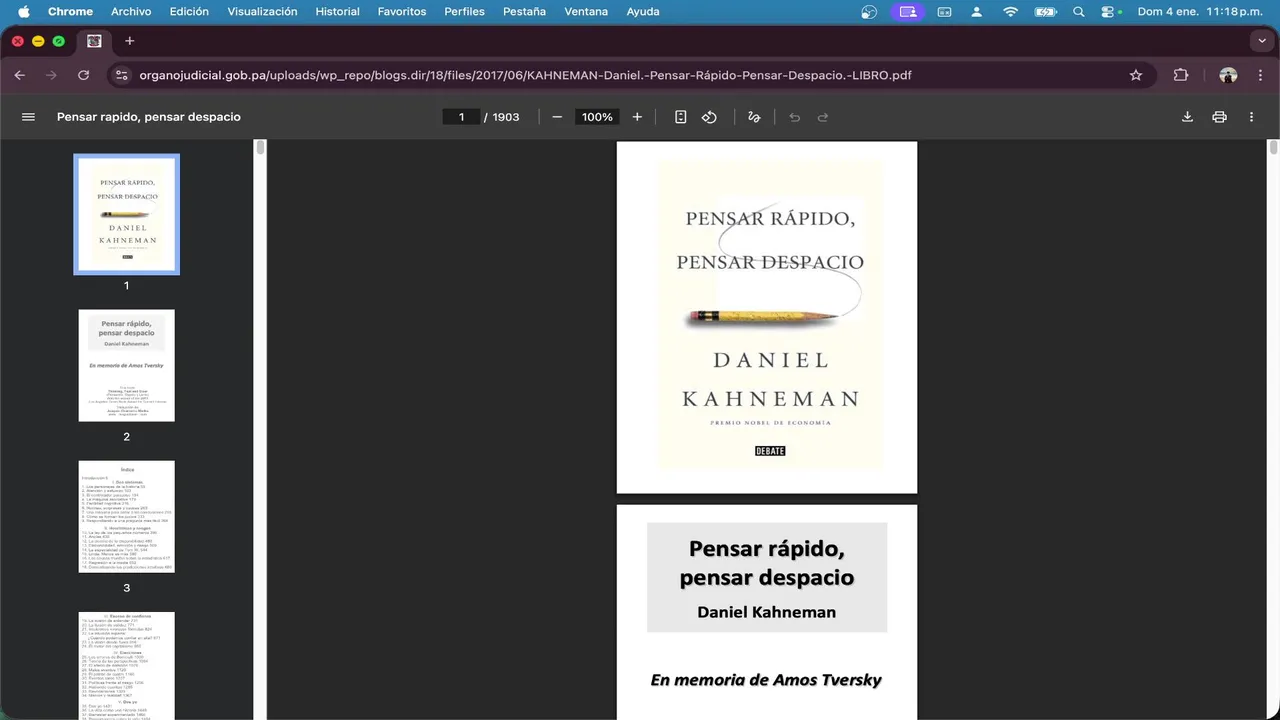Open the Archivo menu

pos(131,12)
